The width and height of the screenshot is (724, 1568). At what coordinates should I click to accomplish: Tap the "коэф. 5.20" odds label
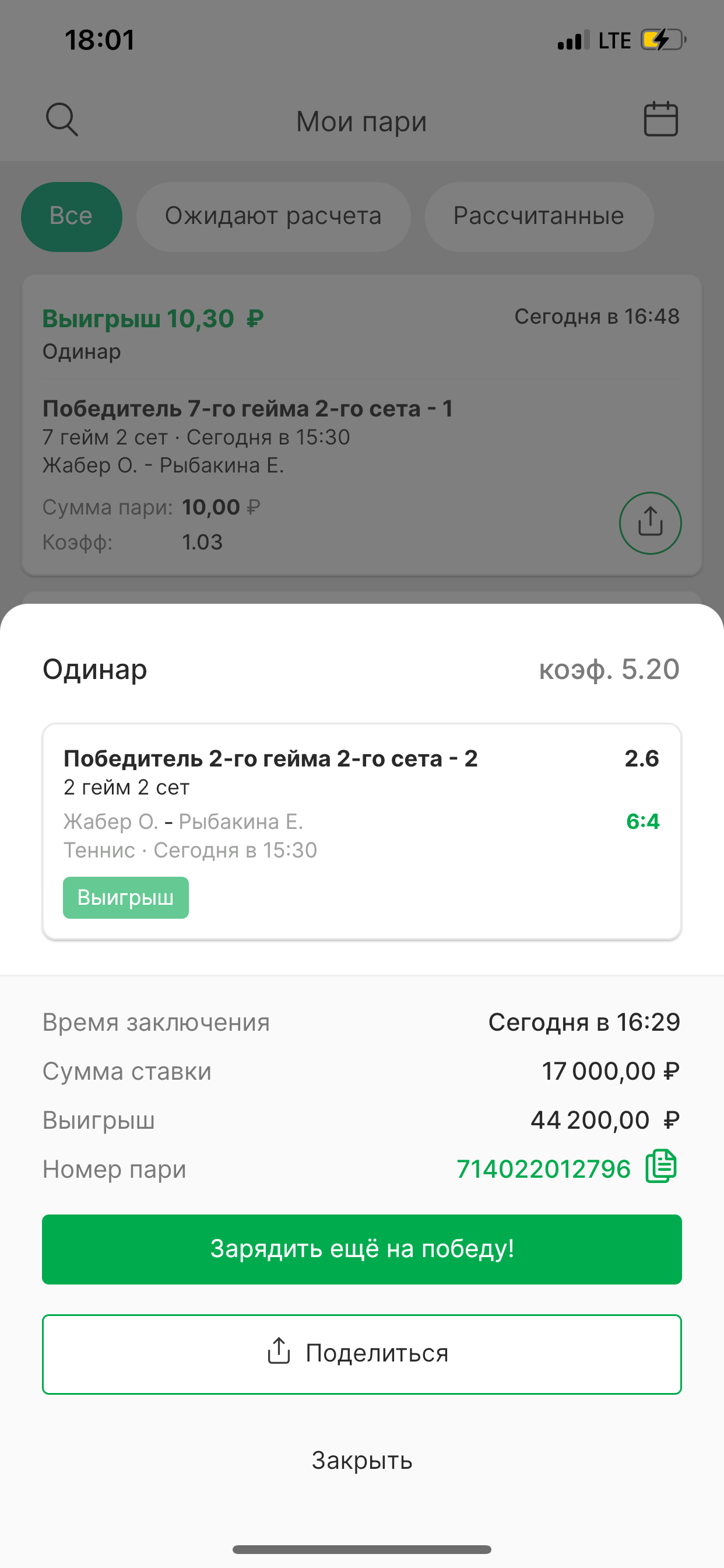click(x=609, y=670)
